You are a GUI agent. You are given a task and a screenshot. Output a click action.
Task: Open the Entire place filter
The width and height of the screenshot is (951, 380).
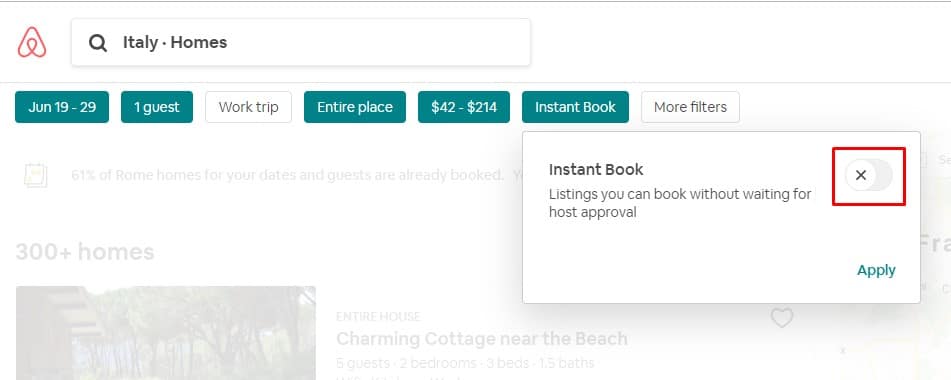pos(355,107)
